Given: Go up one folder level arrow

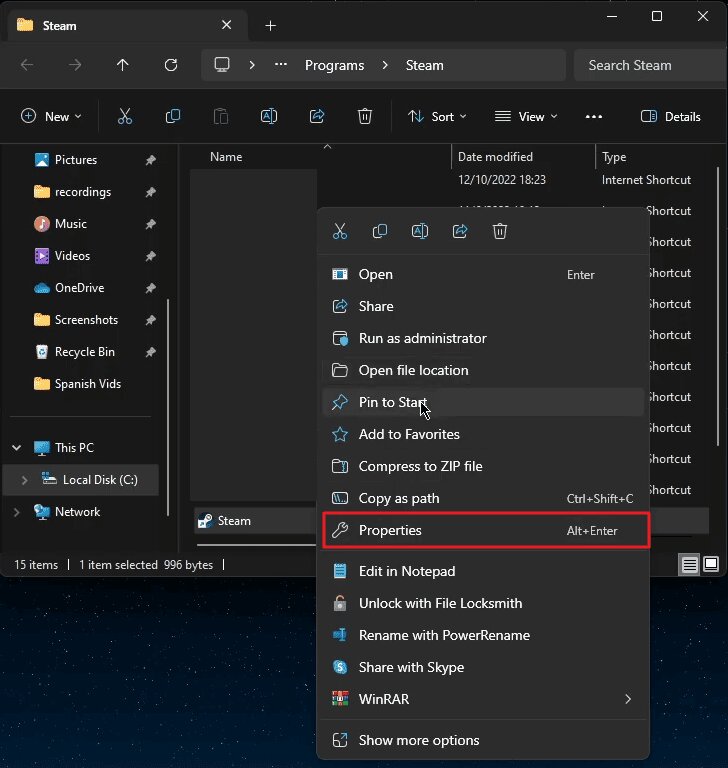Looking at the screenshot, I should pyautogui.click(x=122, y=65).
